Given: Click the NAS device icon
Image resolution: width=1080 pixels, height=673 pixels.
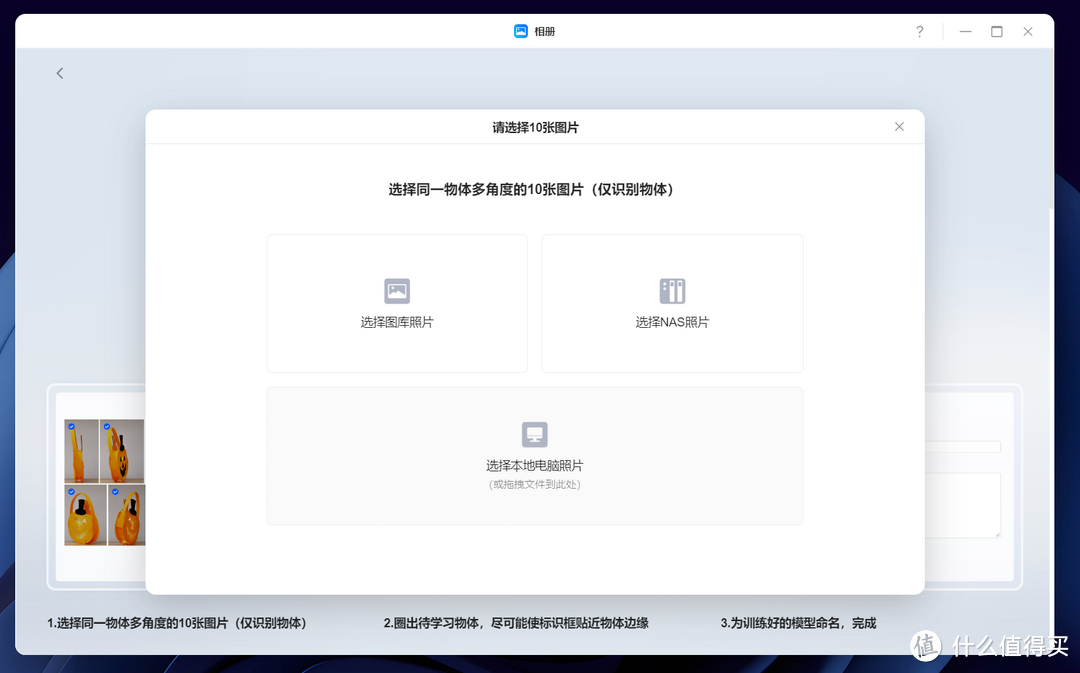Looking at the screenshot, I should pos(672,289).
